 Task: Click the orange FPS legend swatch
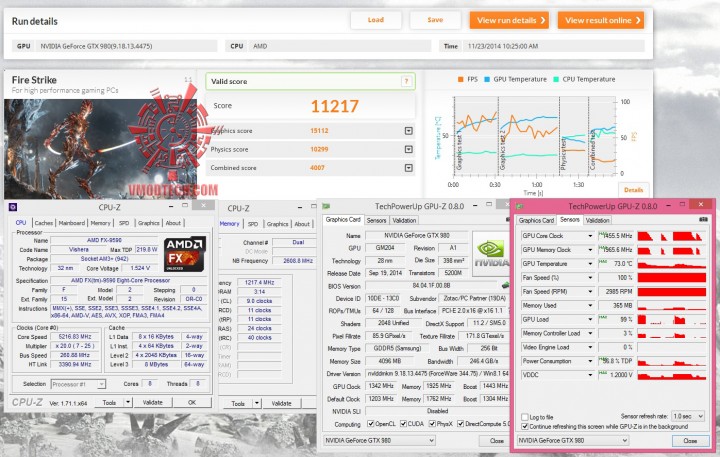click(x=461, y=79)
